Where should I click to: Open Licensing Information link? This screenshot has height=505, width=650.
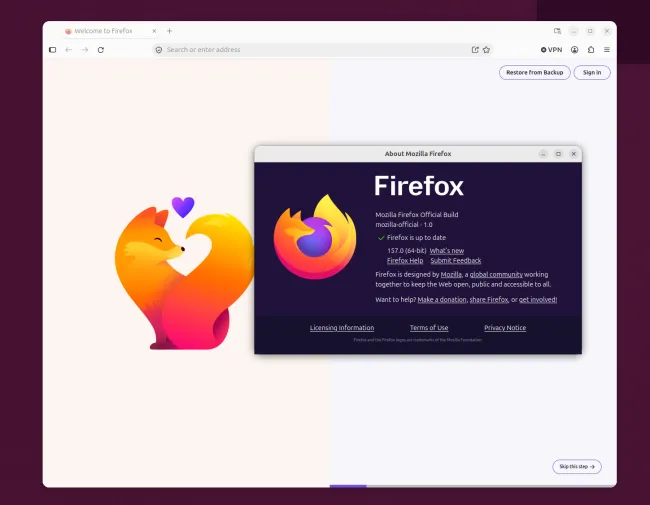point(342,328)
